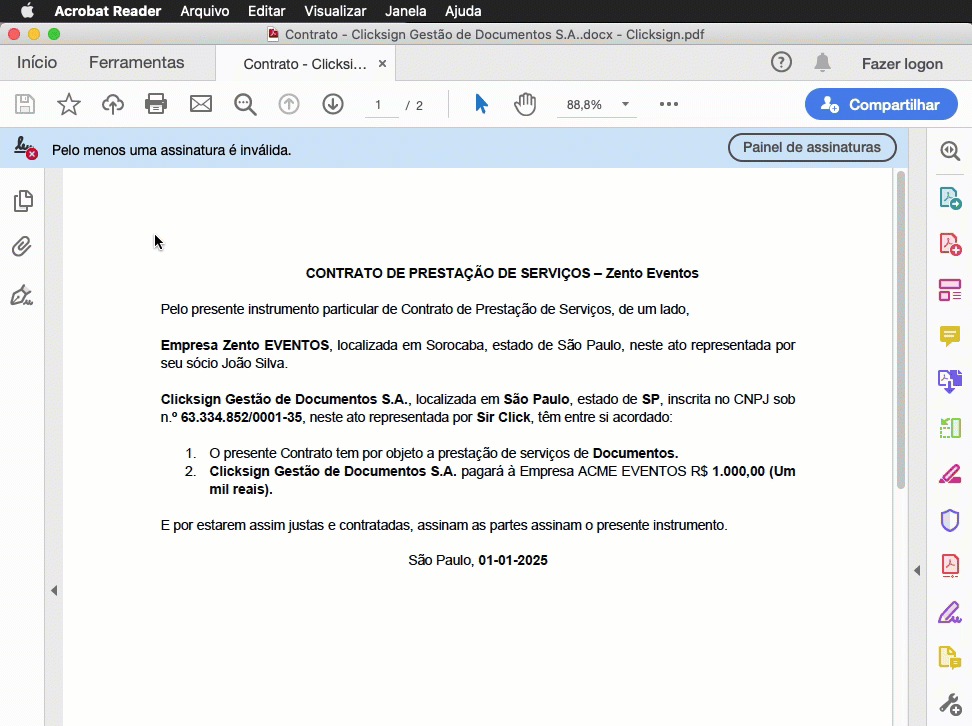The image size is (972, 726).
Task: Open Redact tool pink pen icon
Action: click(x=950, y=474)
